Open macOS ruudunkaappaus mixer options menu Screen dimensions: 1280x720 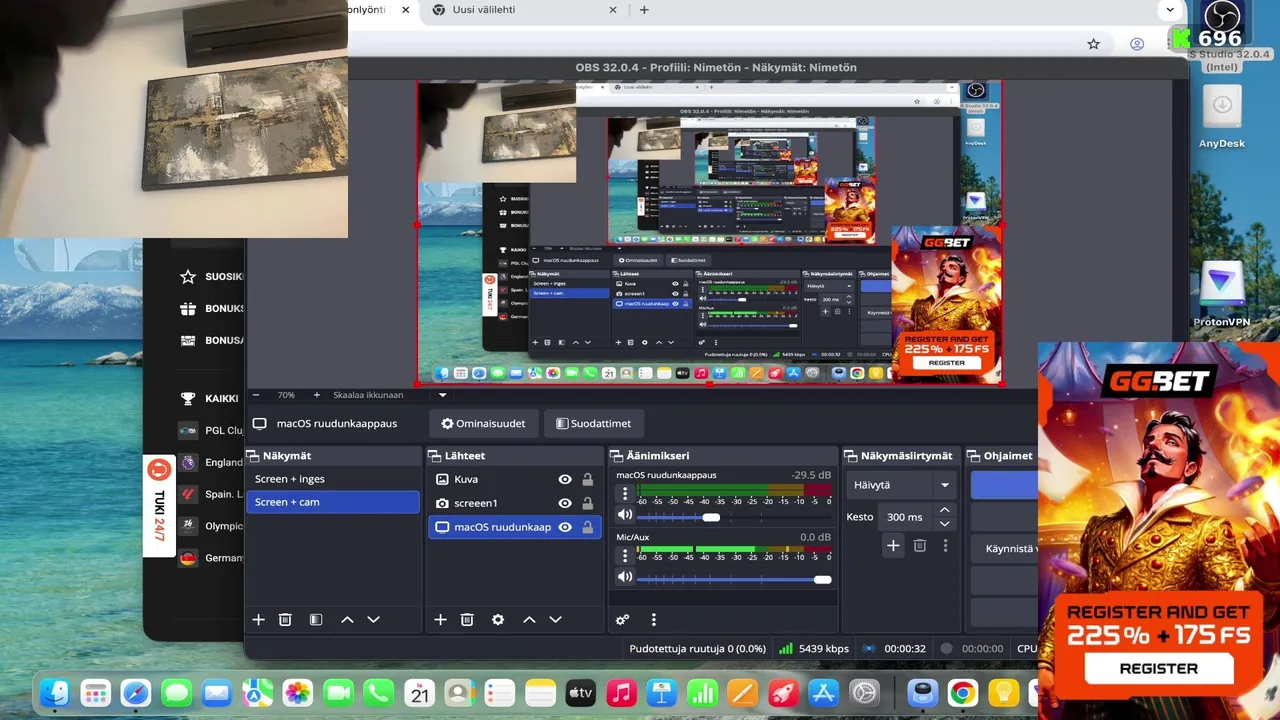coord(625,493)
